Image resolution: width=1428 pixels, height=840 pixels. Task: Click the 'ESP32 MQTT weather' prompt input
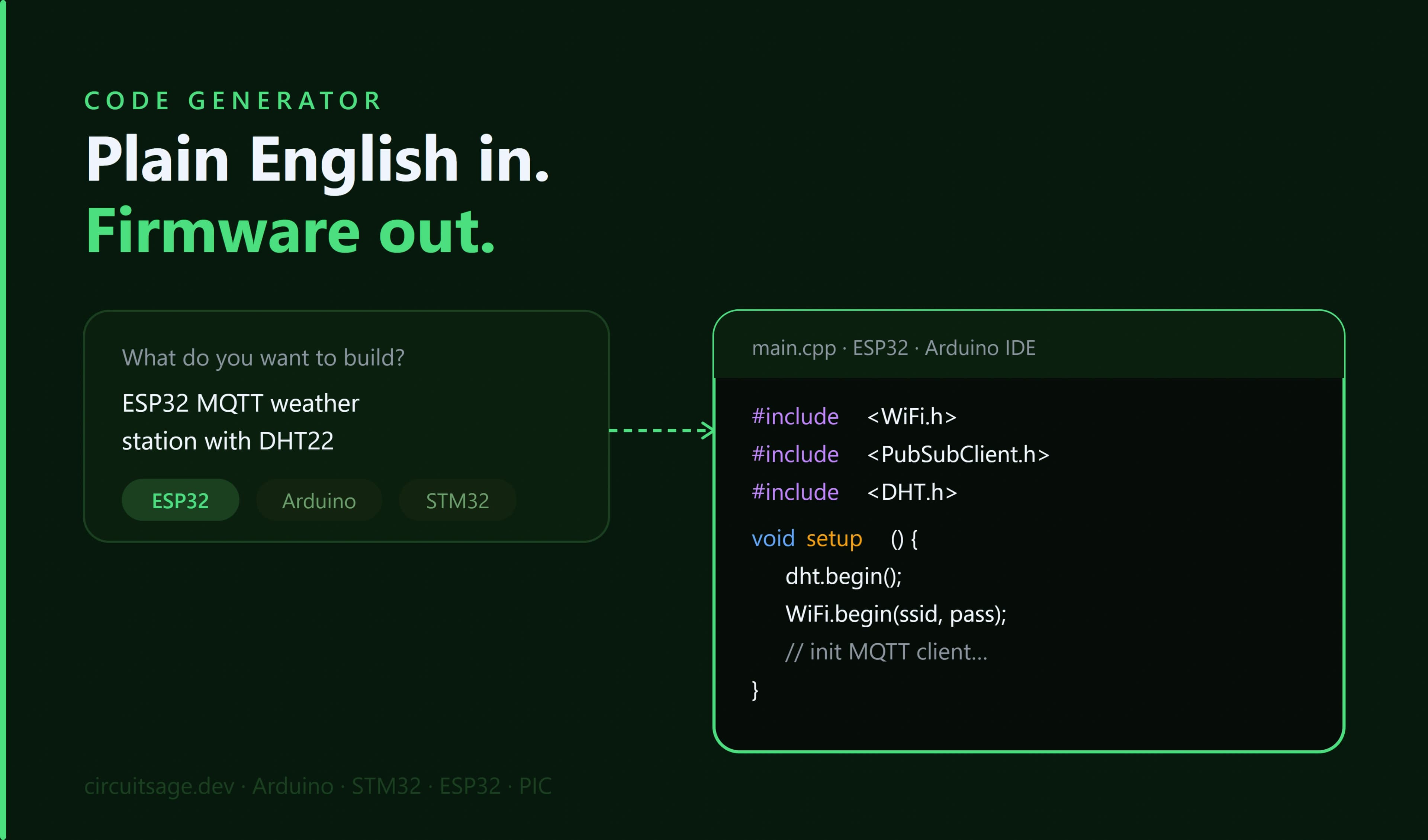240,403
